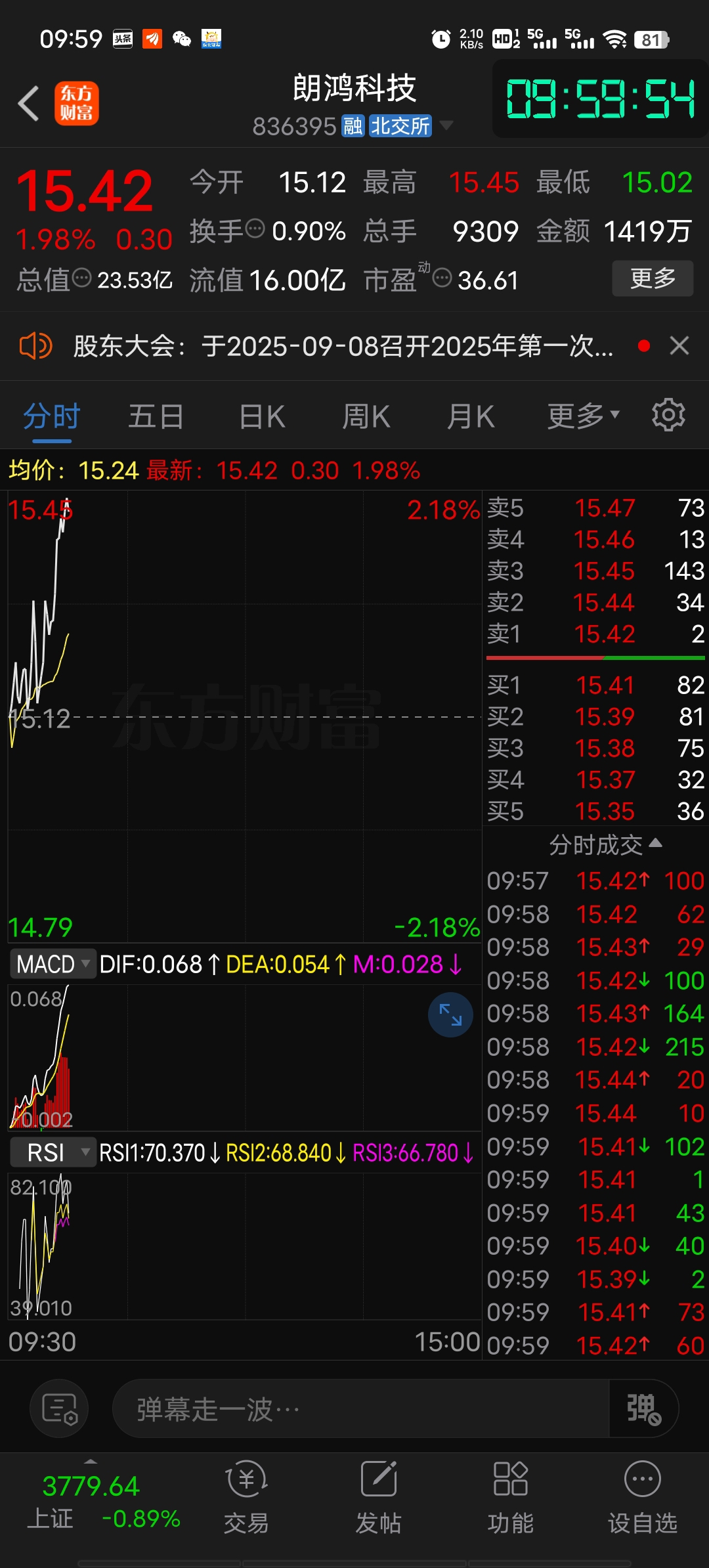This screenshot has width=709, height=1568.
Task: Expand the 上证 index panel
Action: coord(91,1460)
